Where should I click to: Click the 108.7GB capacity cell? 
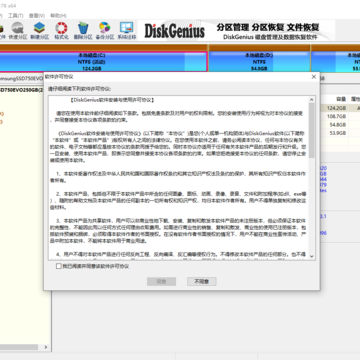[x=336, y=116]
